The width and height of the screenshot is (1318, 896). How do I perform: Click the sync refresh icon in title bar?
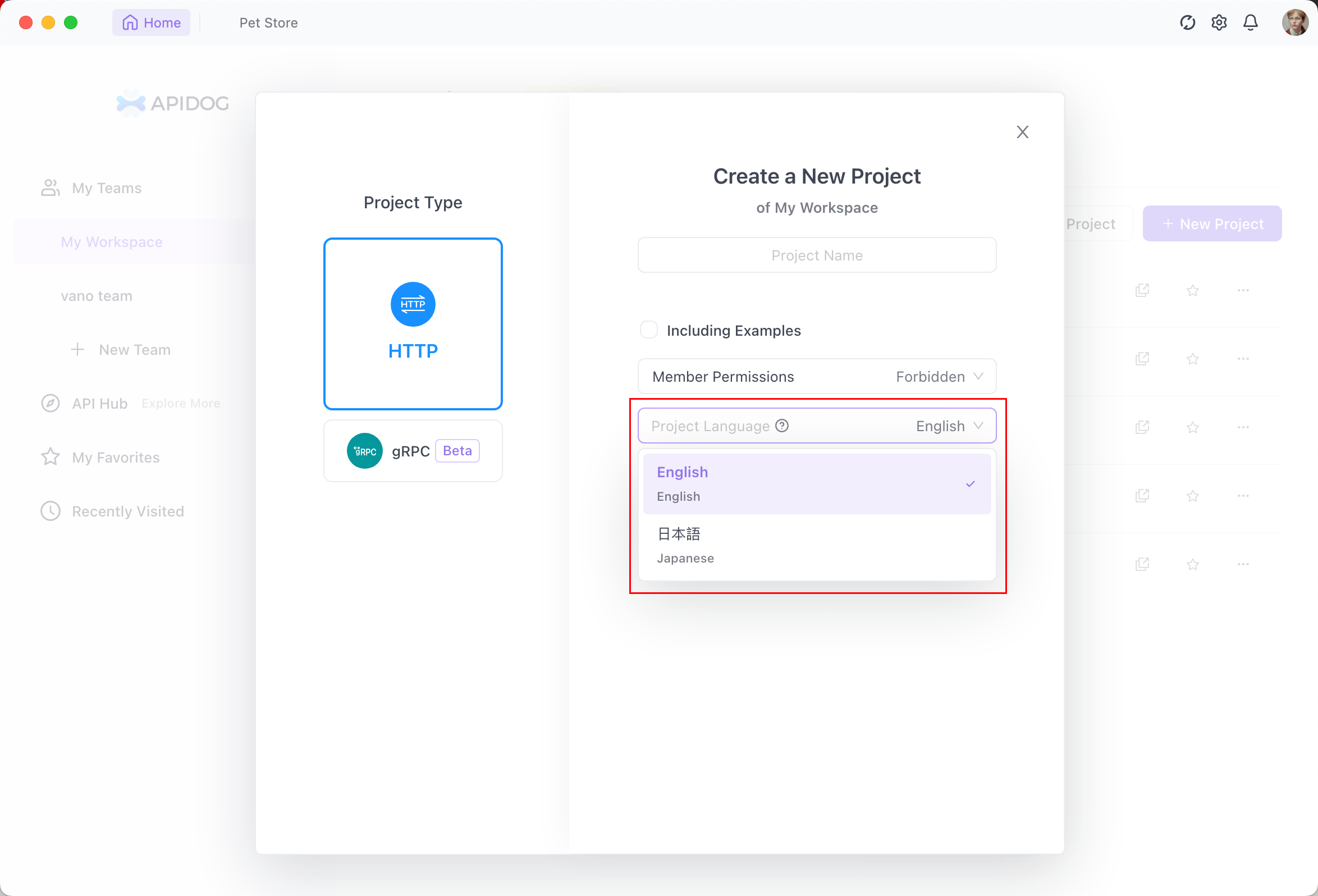click(x=1187, y=22)
